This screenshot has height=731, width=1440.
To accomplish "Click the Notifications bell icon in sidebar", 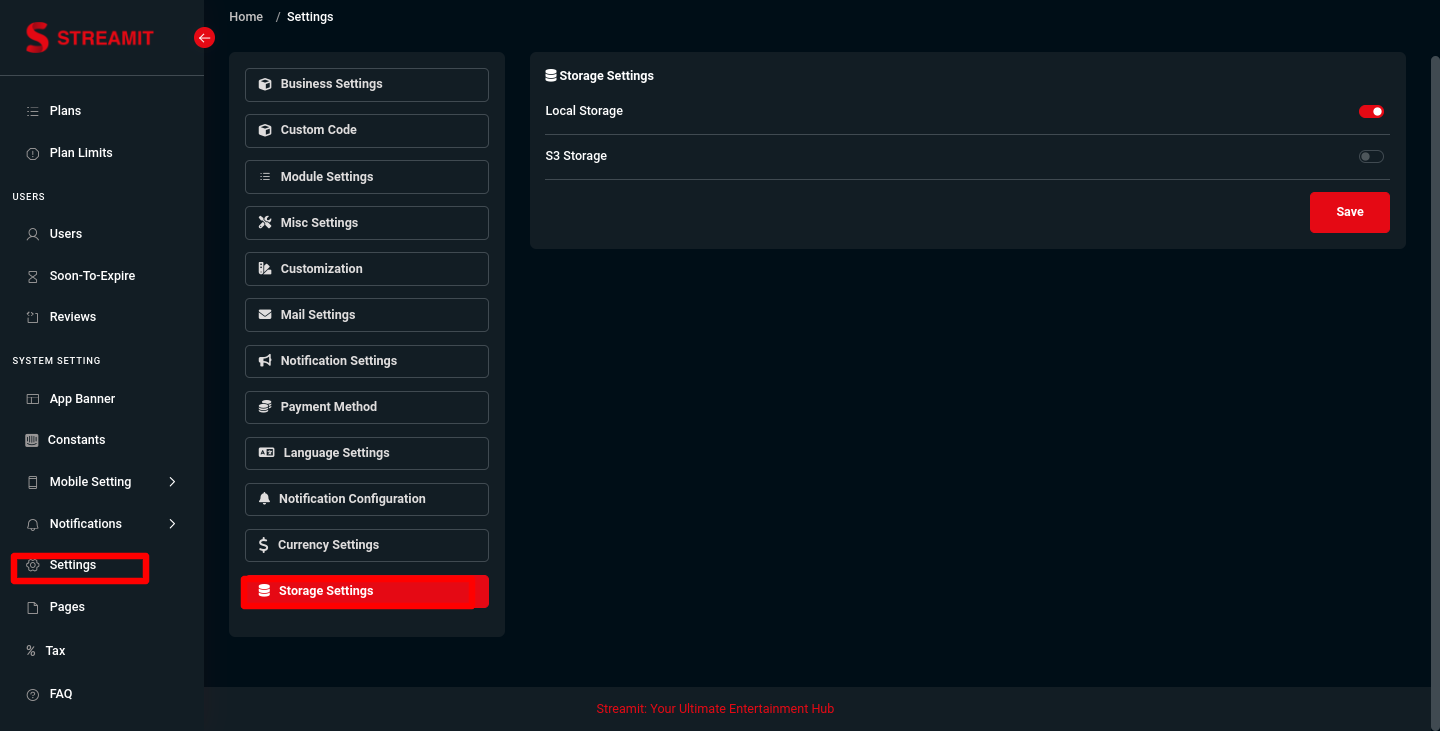I will [x=32, y=524].
